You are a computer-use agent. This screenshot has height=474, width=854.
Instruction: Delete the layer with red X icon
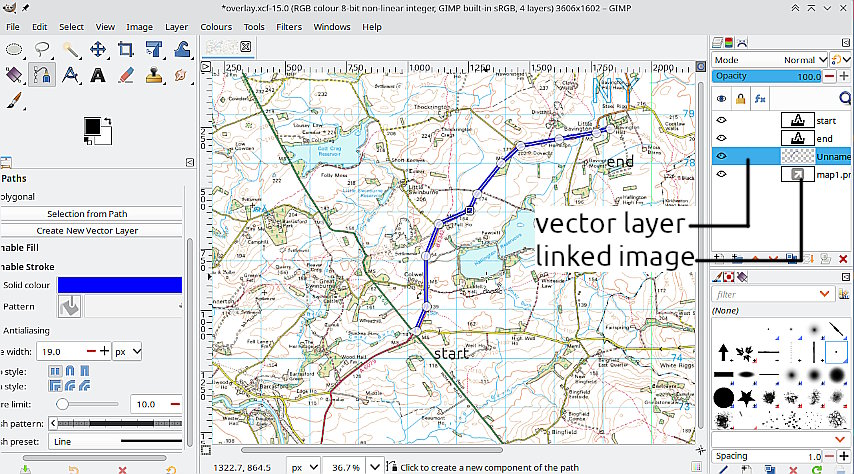843,259
